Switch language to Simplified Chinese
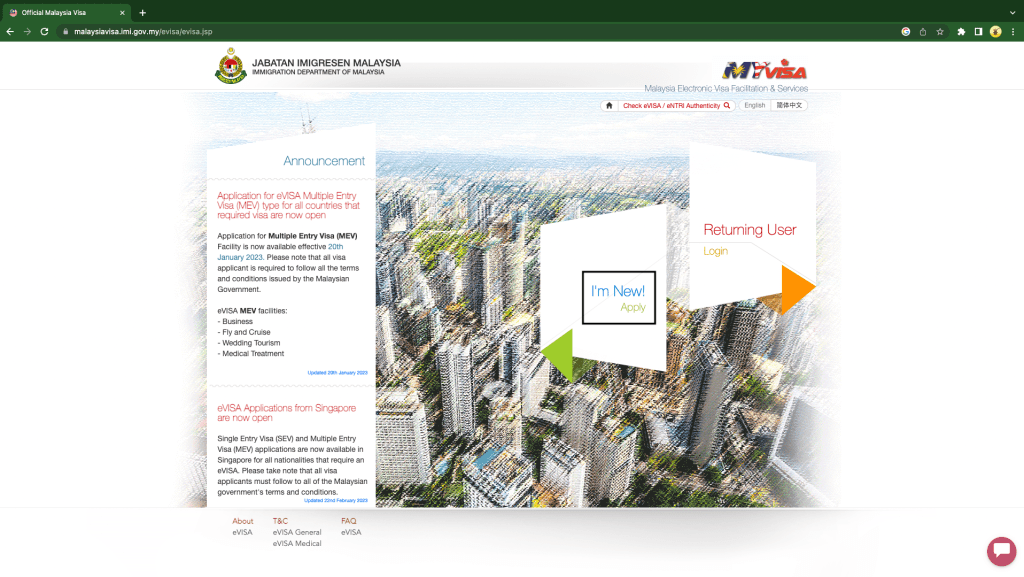The width and height of the screenshot is (1024, 577). [789, 105]
